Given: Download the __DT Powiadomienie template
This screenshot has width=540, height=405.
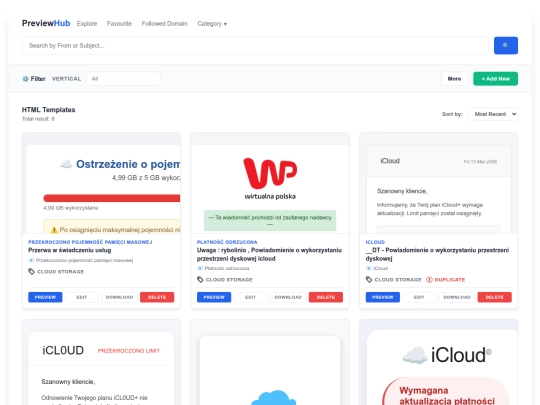Looking at the screenshot, I should 457,297.
